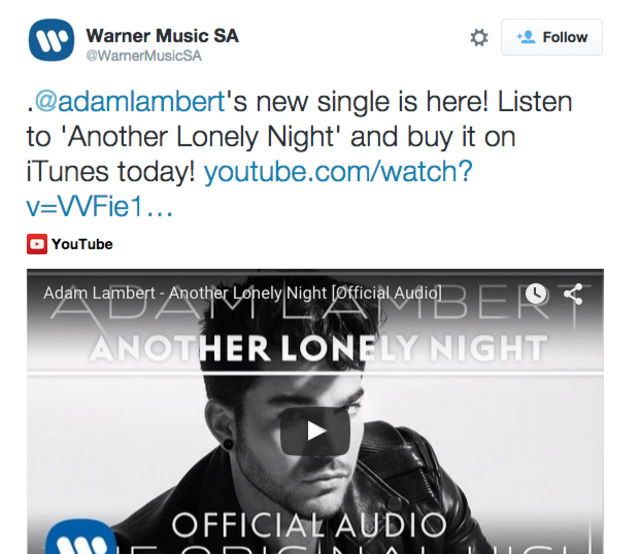Click the Warner Music SA profile avatar
Screen dimensions: 640x554
click(x=51, y=40)
